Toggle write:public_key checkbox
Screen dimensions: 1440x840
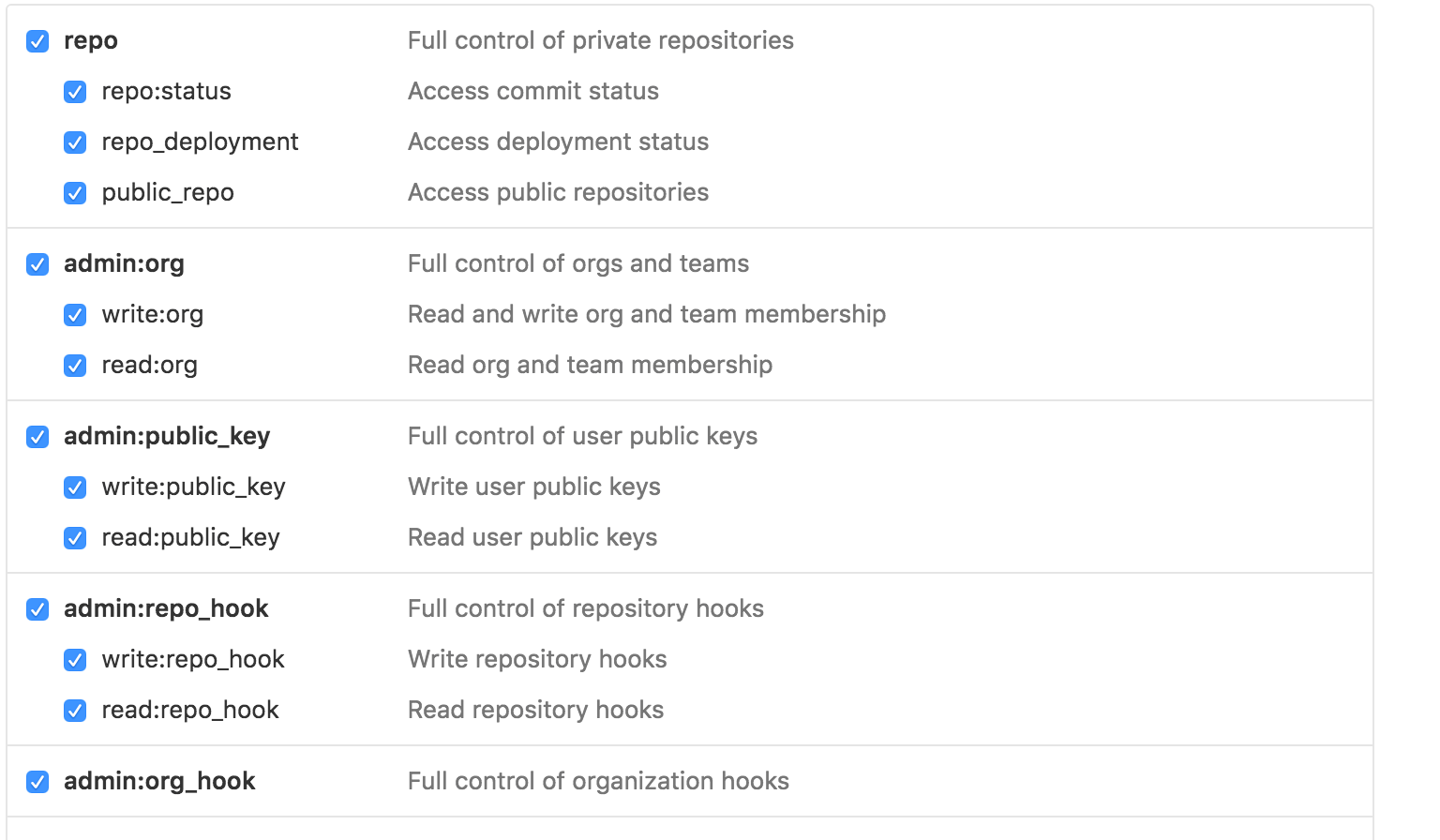point(75,487)
